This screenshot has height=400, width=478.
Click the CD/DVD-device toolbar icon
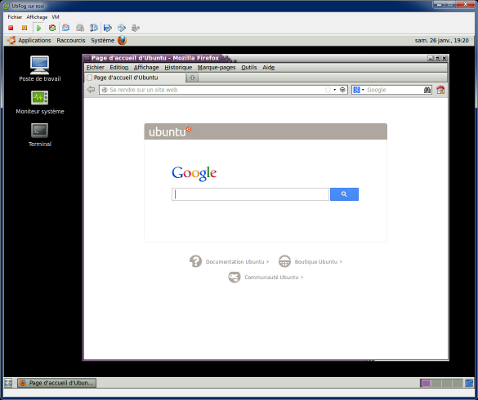click(122, 28)
